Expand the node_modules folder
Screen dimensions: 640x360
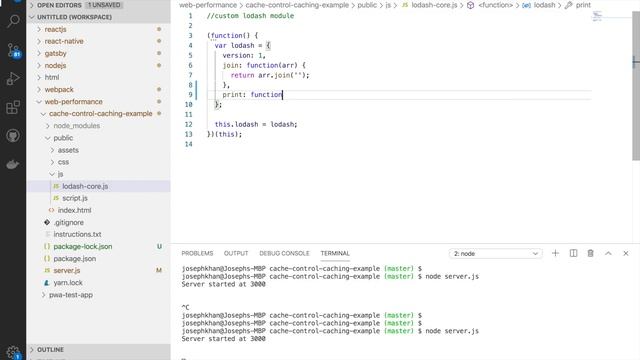click(x=77, y=126)
